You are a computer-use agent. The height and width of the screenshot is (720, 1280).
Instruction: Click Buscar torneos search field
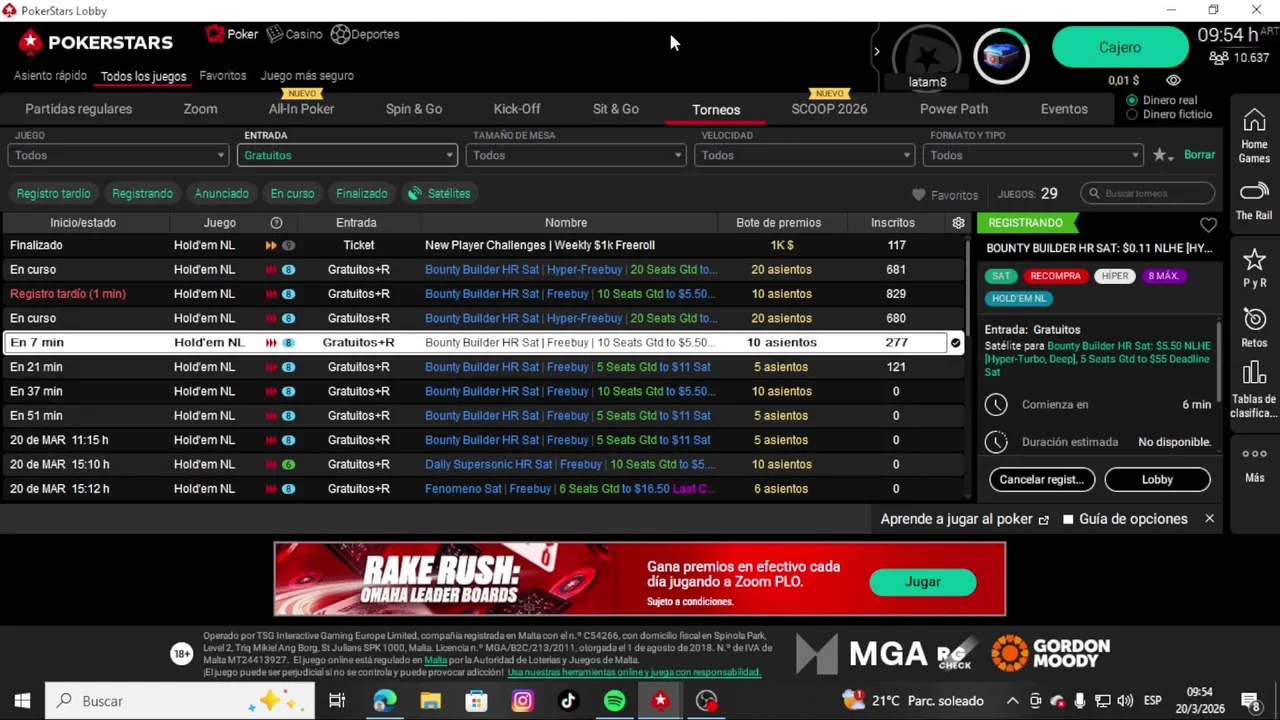[x=1148, y=193]
